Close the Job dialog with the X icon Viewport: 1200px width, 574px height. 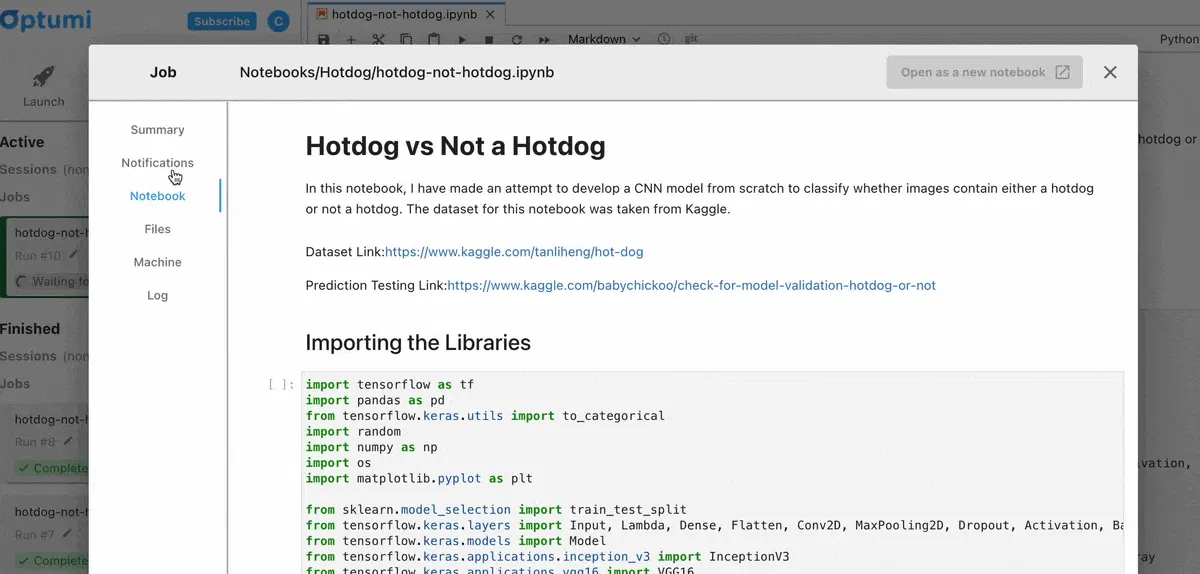tap(1110, 72)
